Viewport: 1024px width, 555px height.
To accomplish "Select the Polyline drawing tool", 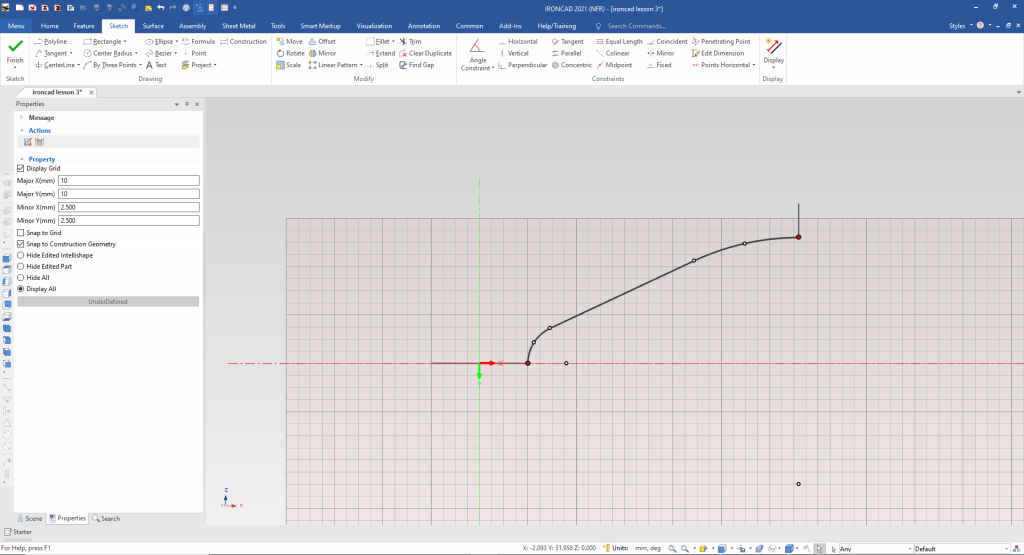I will [50, 41].
